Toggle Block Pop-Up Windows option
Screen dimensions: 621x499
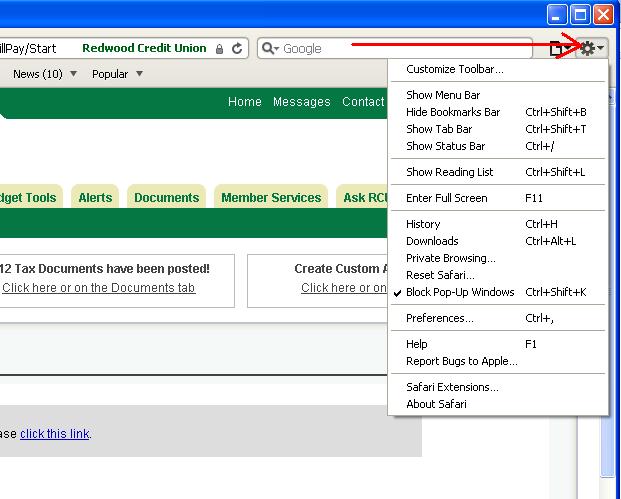click(498, 292)
